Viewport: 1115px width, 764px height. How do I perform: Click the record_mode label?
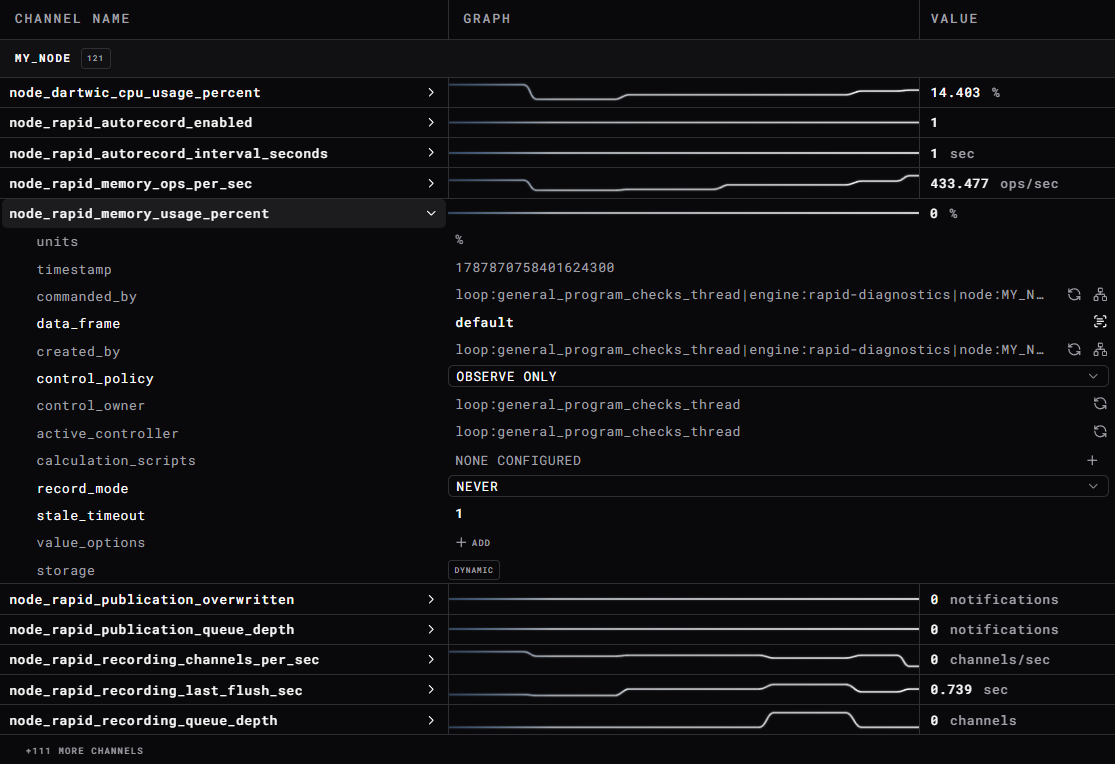pos(82,489)
